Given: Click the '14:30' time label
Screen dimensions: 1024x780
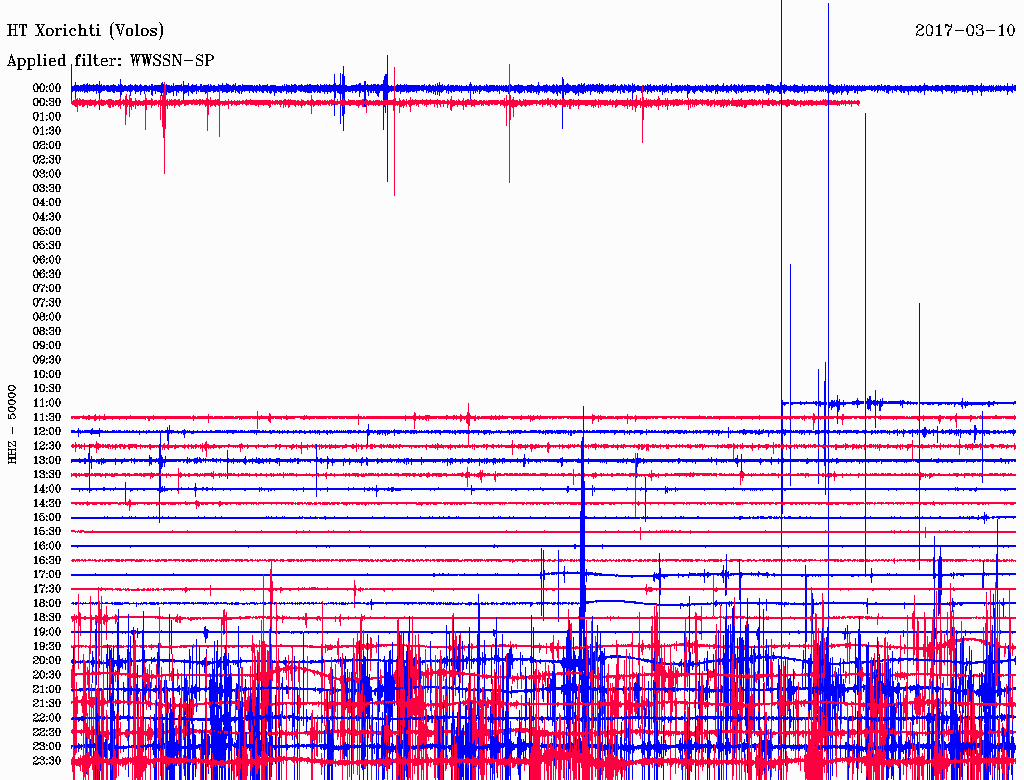Looking at the screenshot, I should (47, 503).
